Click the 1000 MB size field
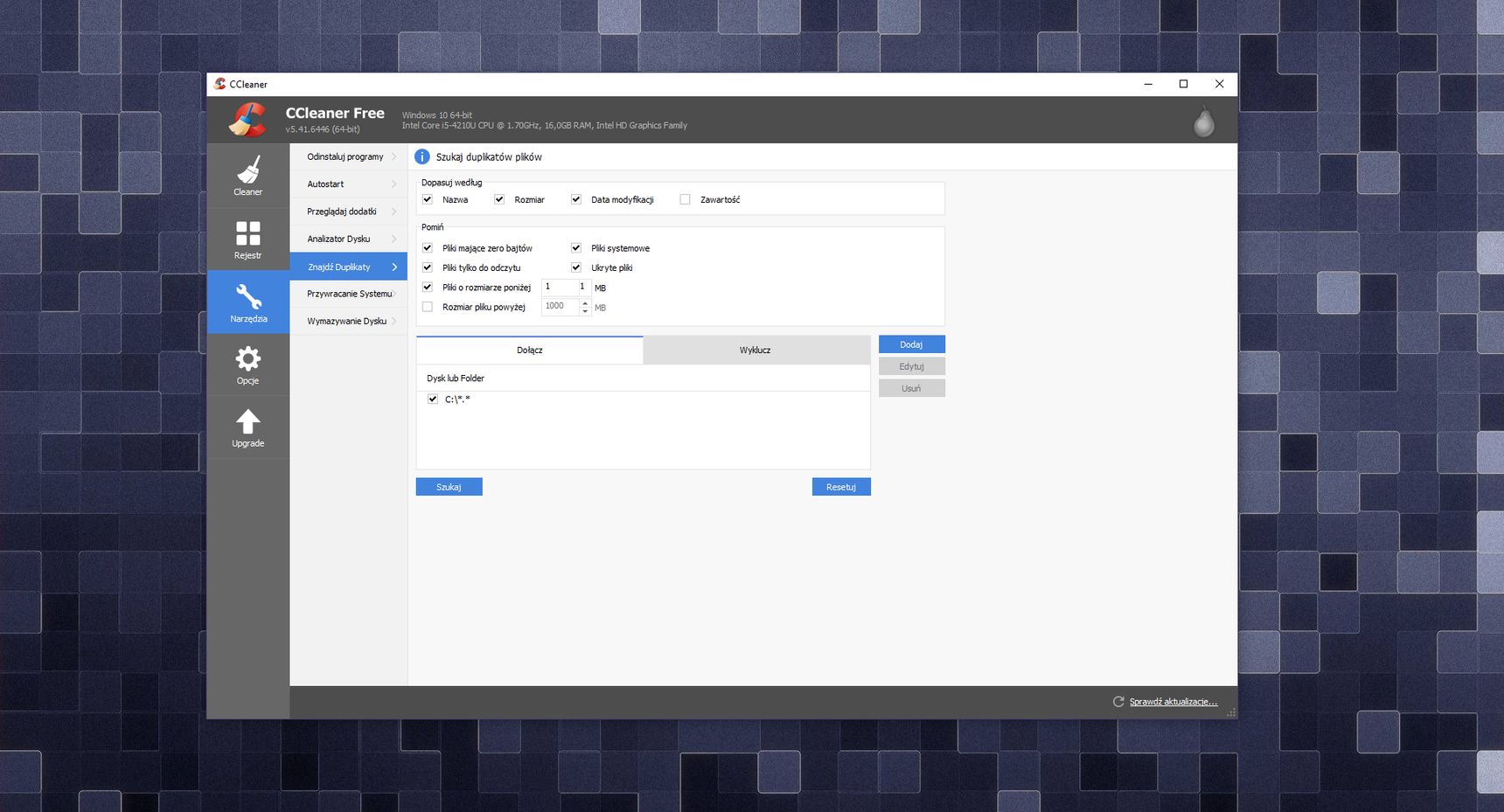 coord(561,306)
